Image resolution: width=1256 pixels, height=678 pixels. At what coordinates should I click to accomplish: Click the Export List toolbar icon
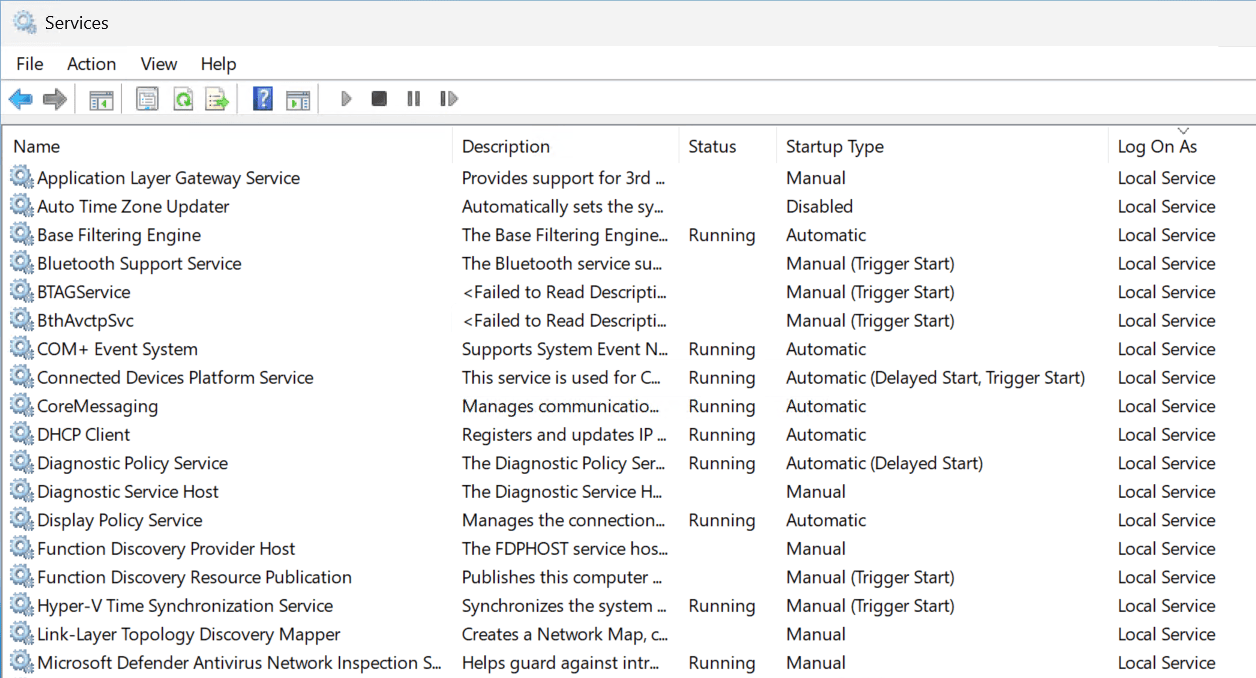click(217, 99)
